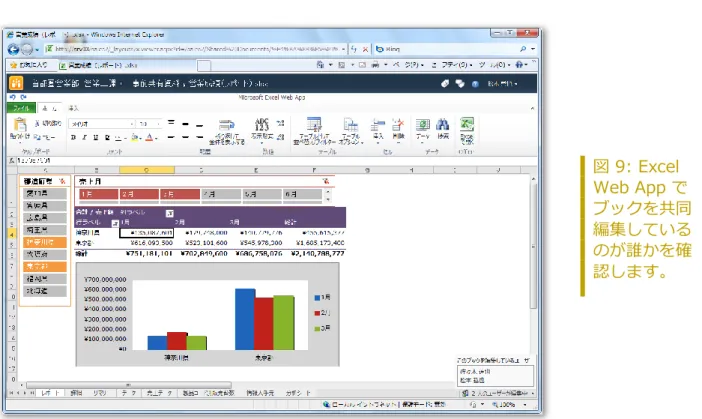
Task: Open the font name dropdown
Action: click(x=132, y=124)
